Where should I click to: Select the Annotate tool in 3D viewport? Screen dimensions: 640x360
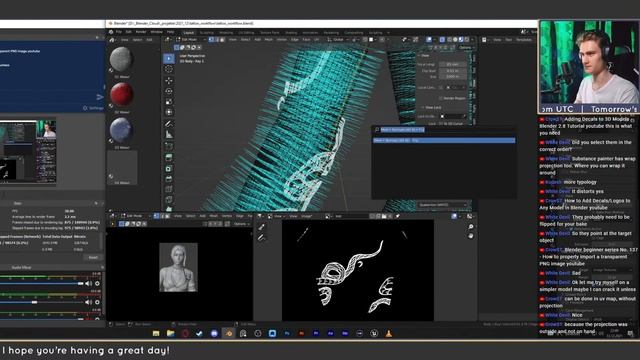pyautogui.click(x=169, y=123)
